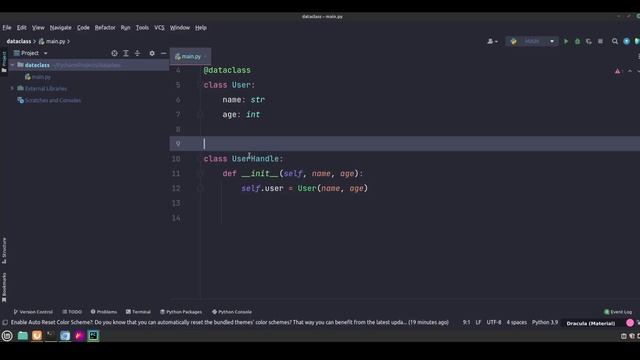Click tool window quick-access icon in status bar
The width and height of the screenshot is (640, 360).
click(x=5, y=322)
